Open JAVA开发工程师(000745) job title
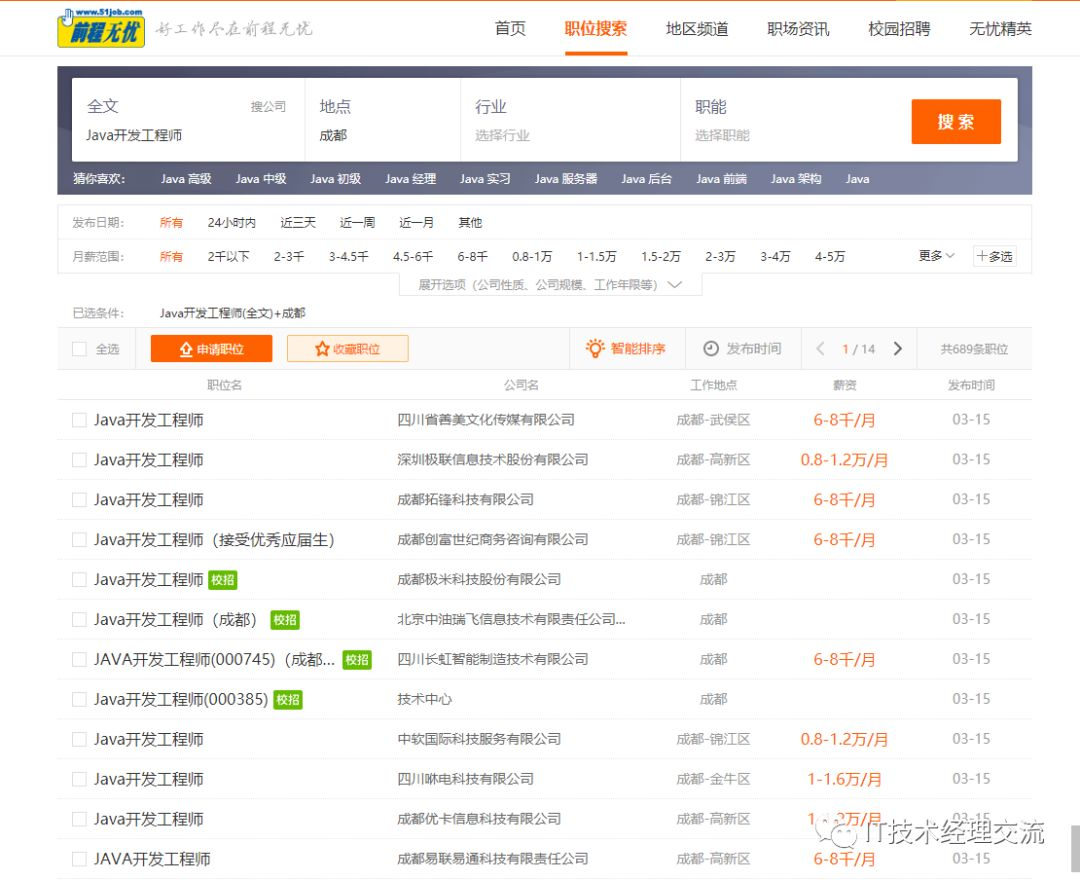This screenshot has height=880, width=1080. 214,660
